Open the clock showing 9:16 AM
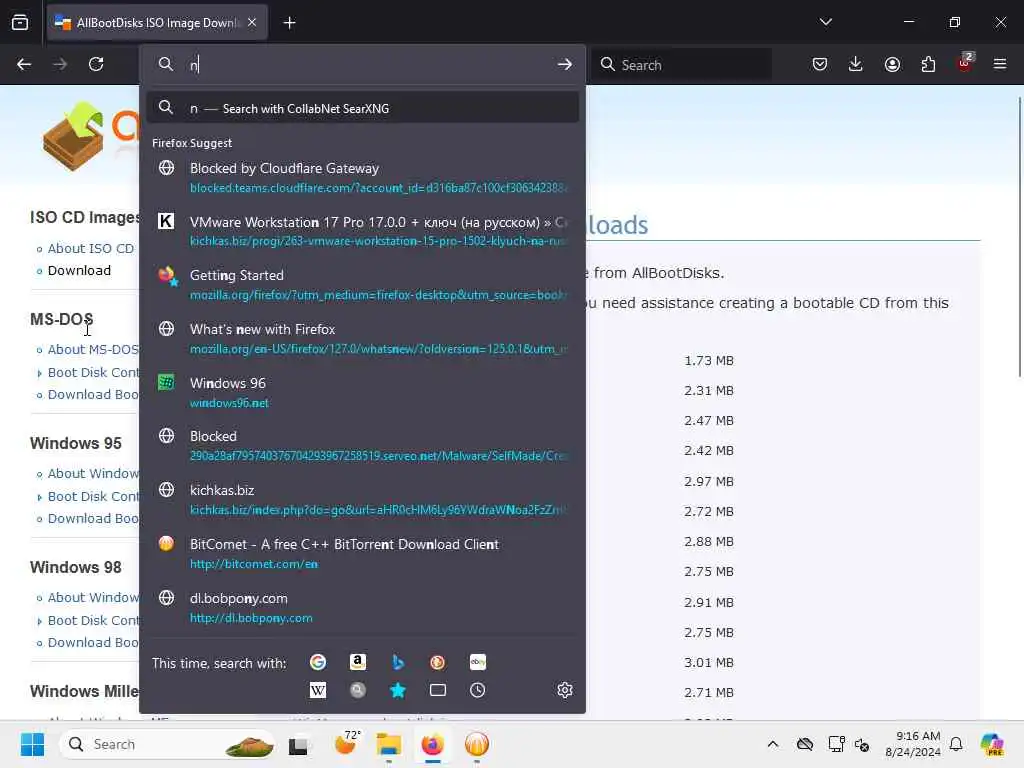1024x768 pixels. pyautogui.click(x=913, y=744)
